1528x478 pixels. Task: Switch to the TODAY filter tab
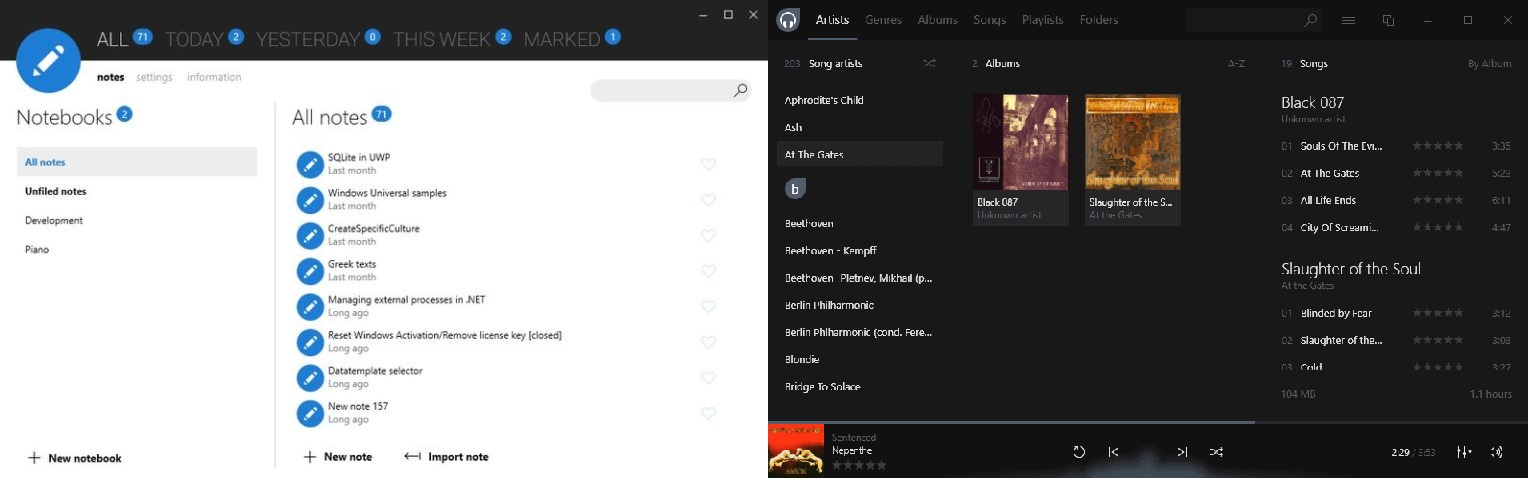194,39
